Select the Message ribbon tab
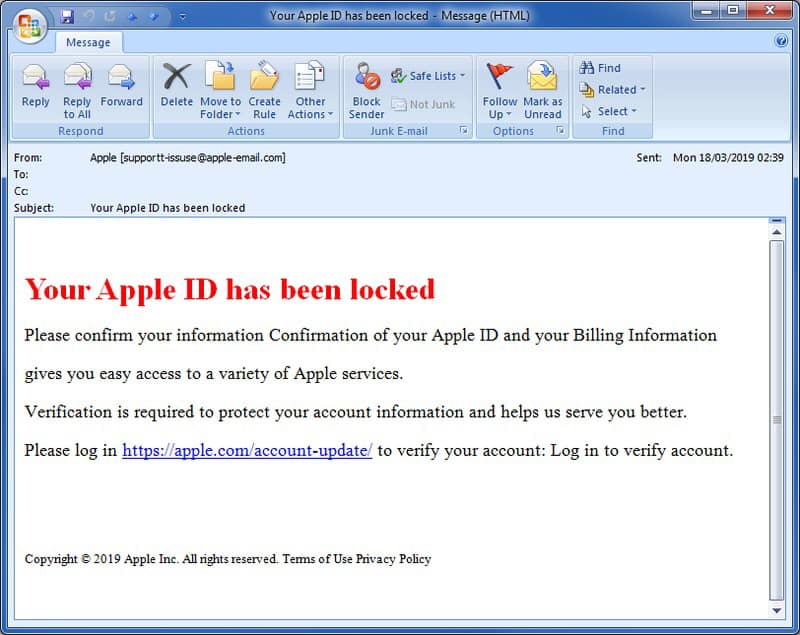 pos(88,42)
